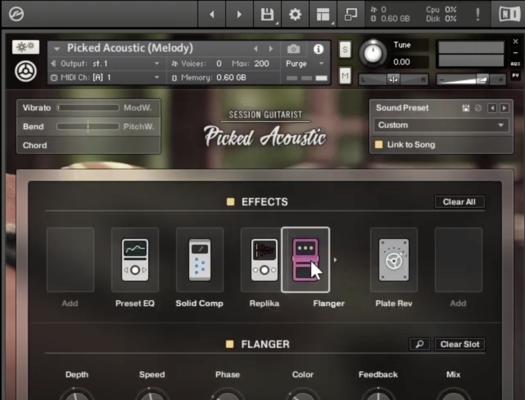Screen dimensions: 525x400
Task: Click the Flanger Phase knob
Action: coord(227,394)
